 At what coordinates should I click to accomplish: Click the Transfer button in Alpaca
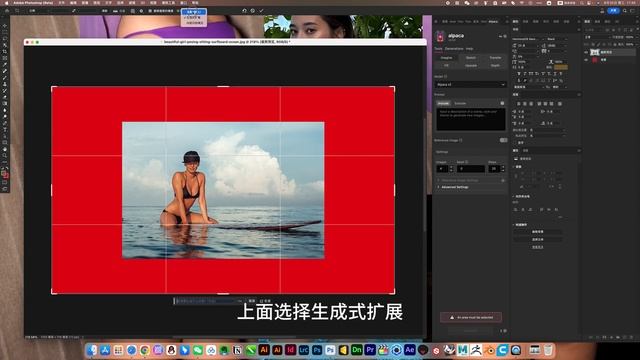495,58
